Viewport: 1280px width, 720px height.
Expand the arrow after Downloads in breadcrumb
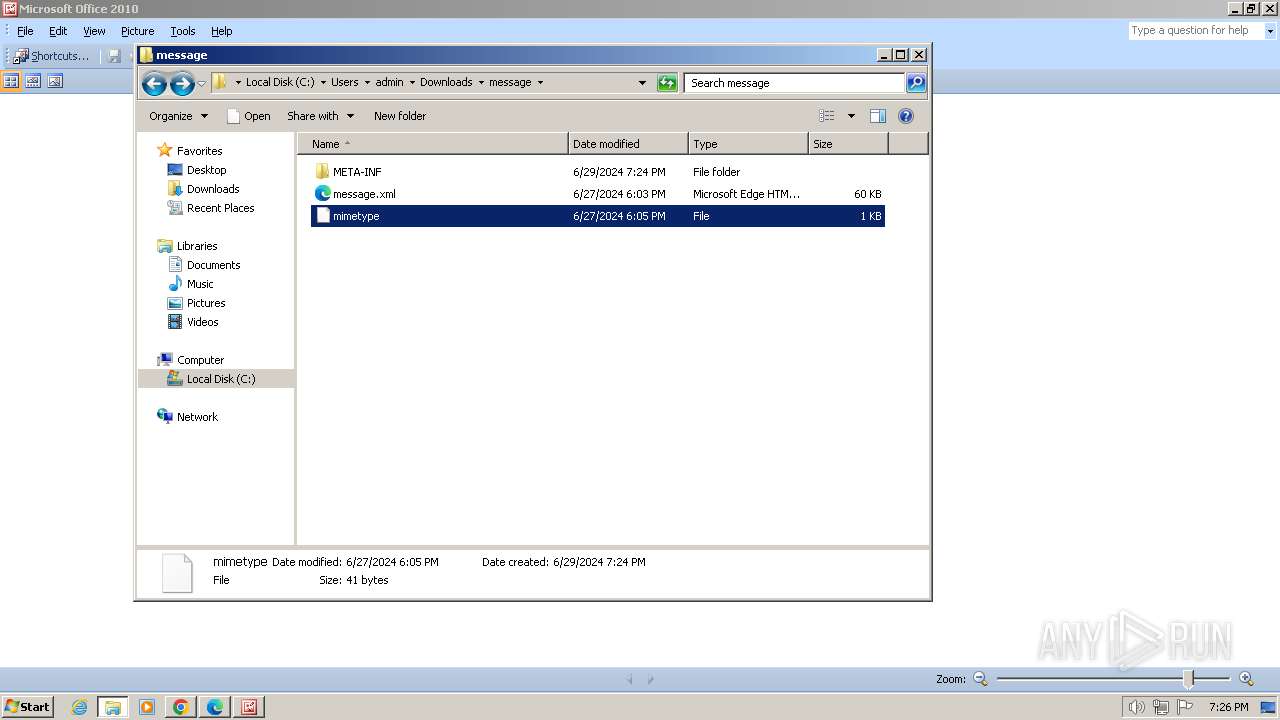481,83
